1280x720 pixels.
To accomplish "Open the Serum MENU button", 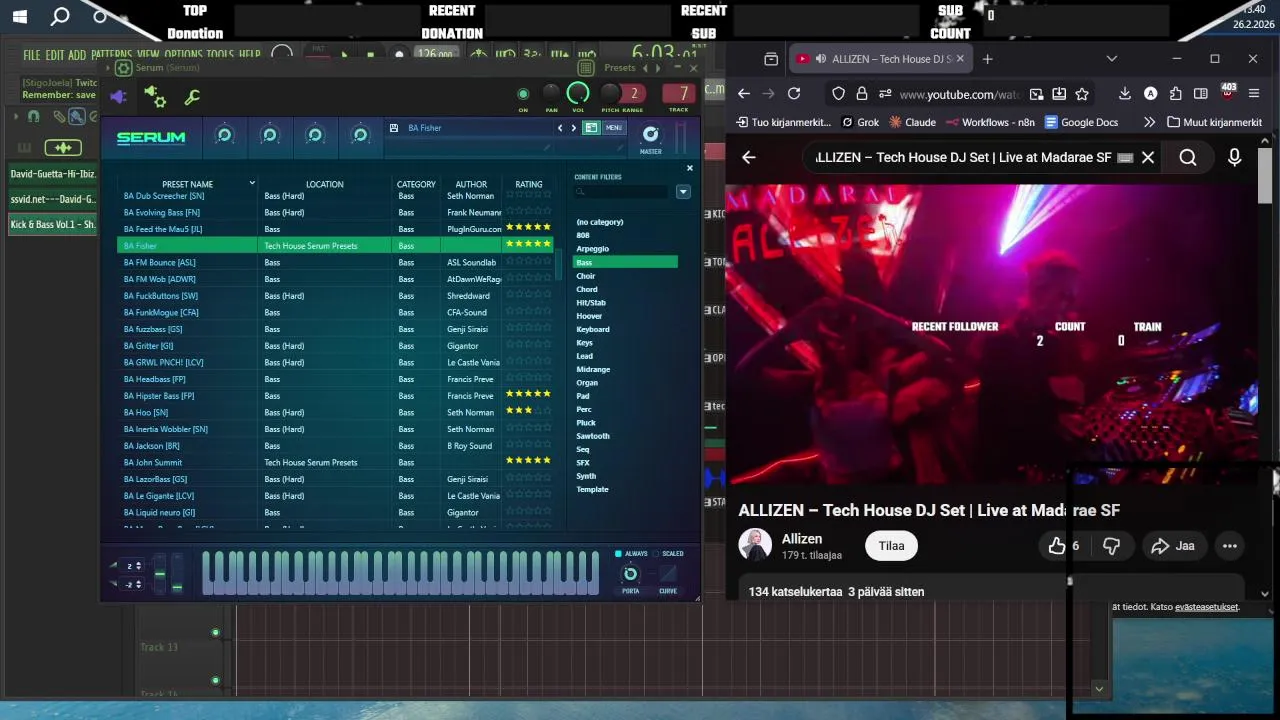I will click(x=613, y=128).
